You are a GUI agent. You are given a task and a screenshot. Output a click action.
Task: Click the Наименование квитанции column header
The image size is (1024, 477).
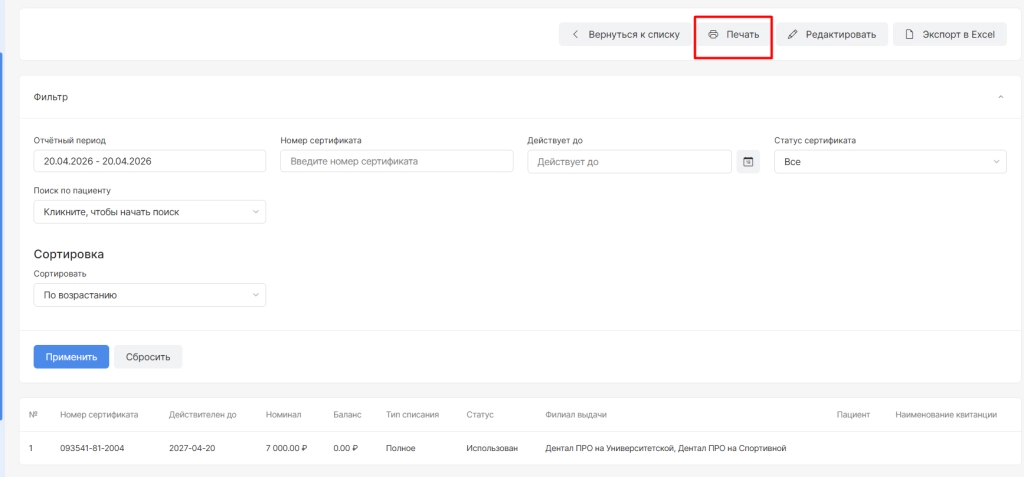point(945,415)
